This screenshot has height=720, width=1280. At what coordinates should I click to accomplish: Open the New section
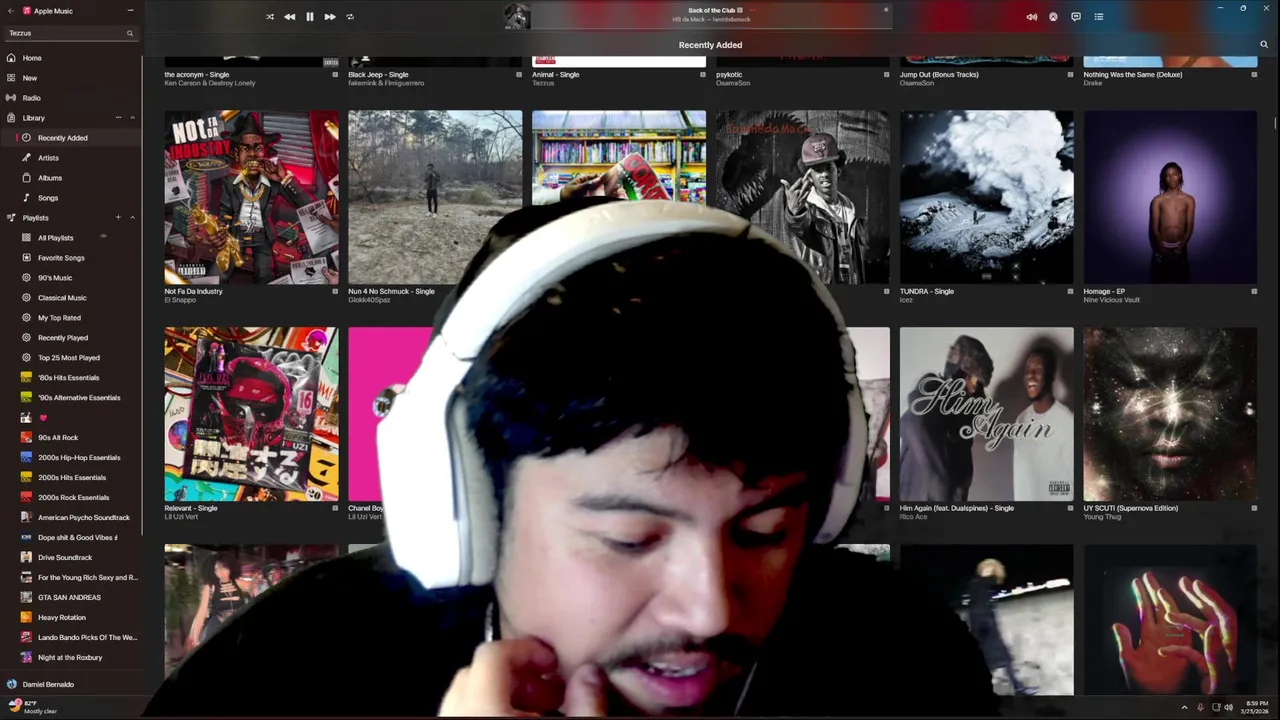point(70,78)
